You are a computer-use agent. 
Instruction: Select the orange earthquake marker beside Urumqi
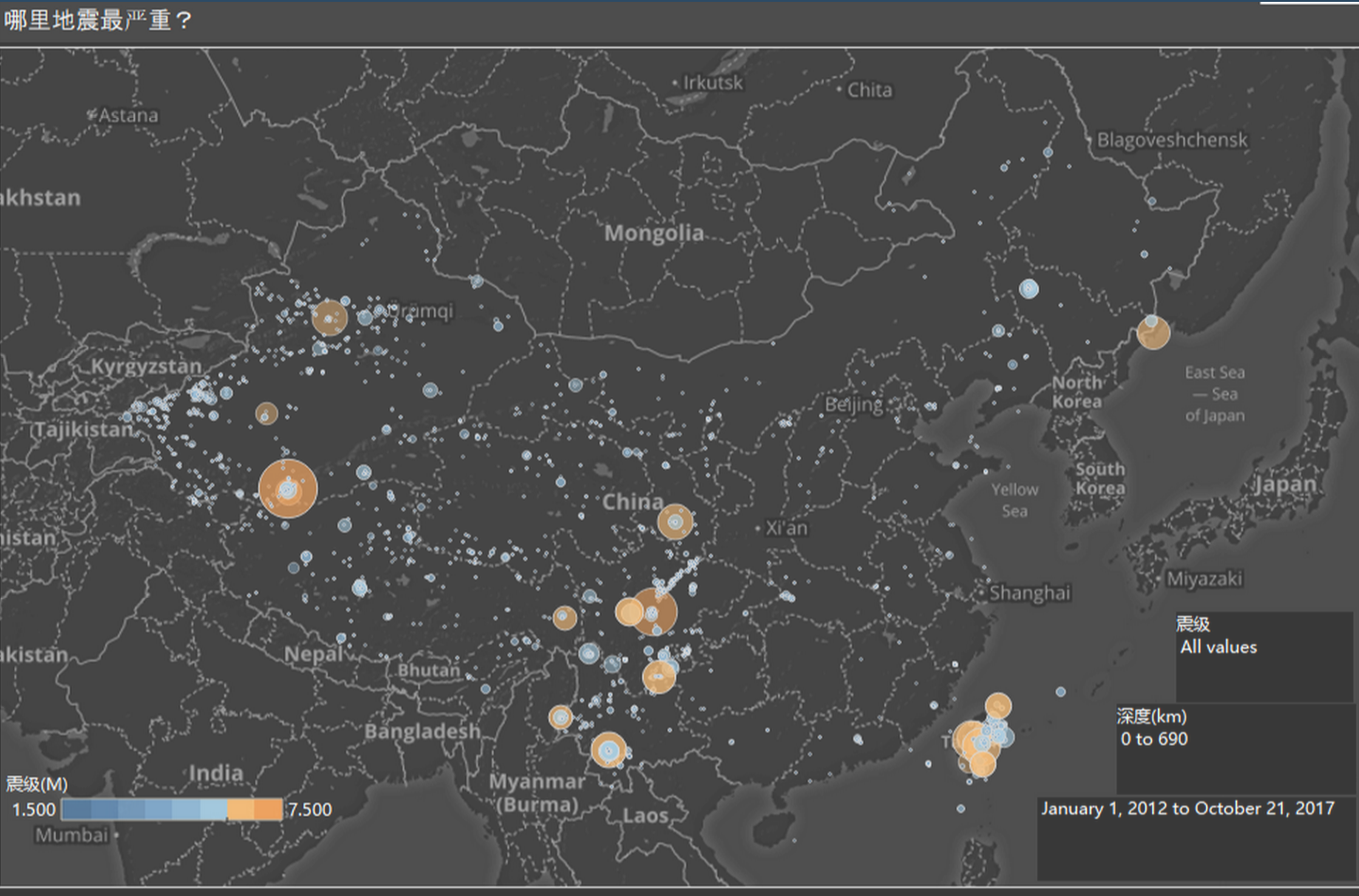point(330,318)
